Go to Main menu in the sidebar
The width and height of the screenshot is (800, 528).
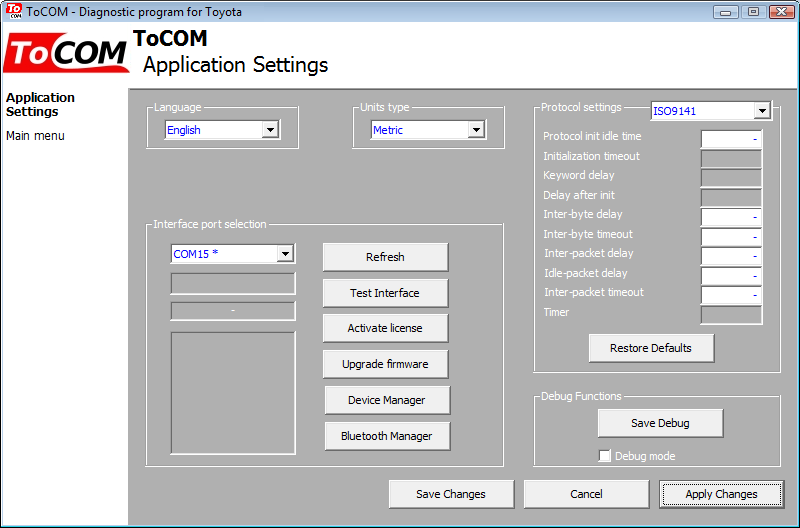tap(35, 136)
